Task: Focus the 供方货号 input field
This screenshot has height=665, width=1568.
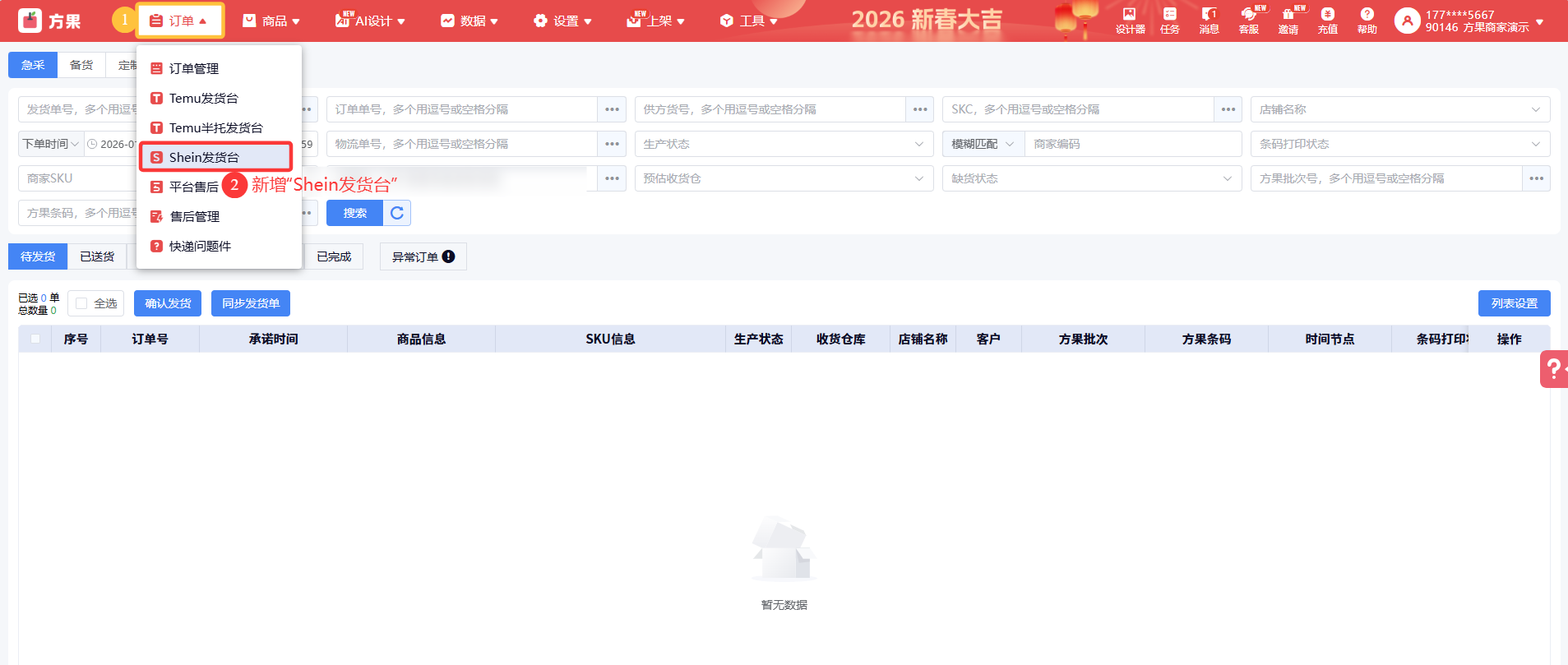Action: tap(770, 109)
